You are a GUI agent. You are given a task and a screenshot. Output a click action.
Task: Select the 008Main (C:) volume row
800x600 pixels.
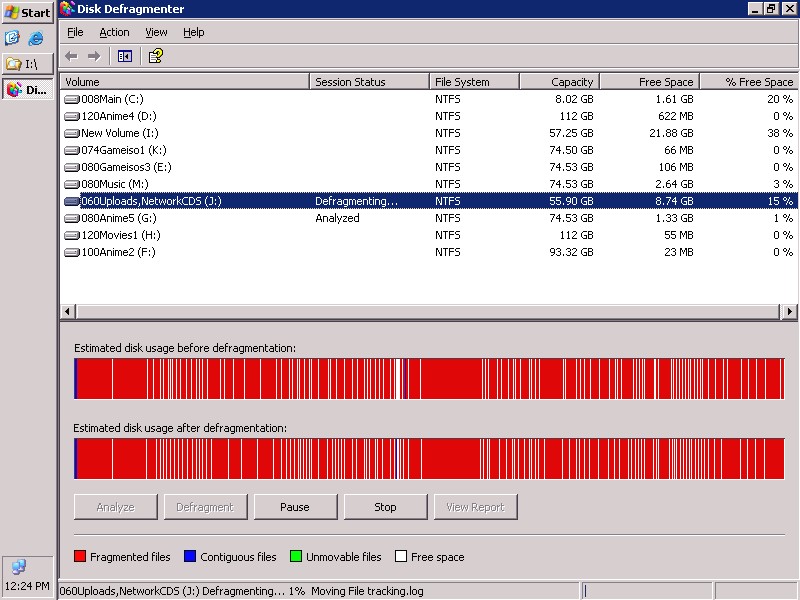pyautogui.click(x=429, y=99)
